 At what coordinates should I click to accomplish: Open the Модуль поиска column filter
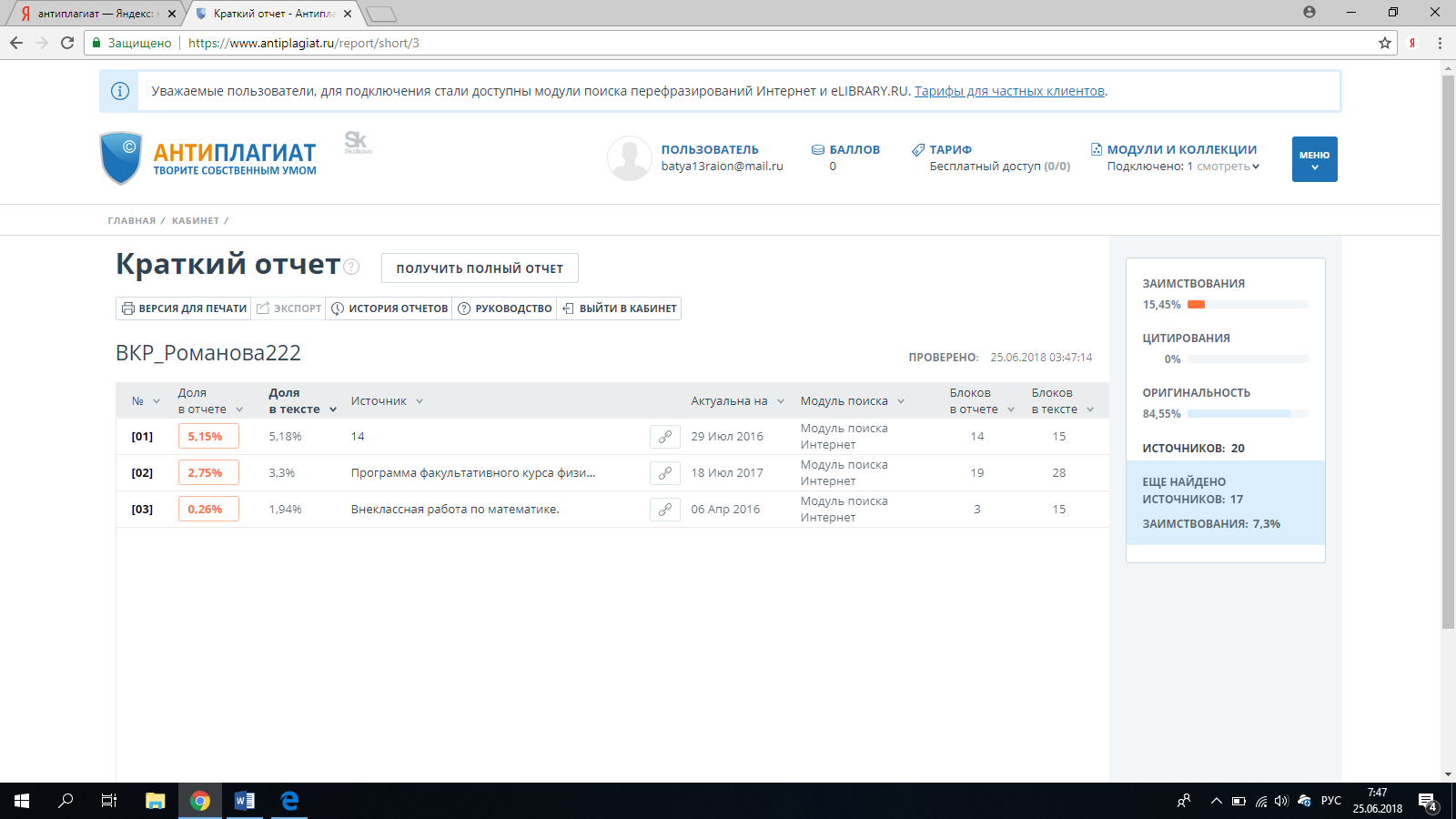click(901, 401)
